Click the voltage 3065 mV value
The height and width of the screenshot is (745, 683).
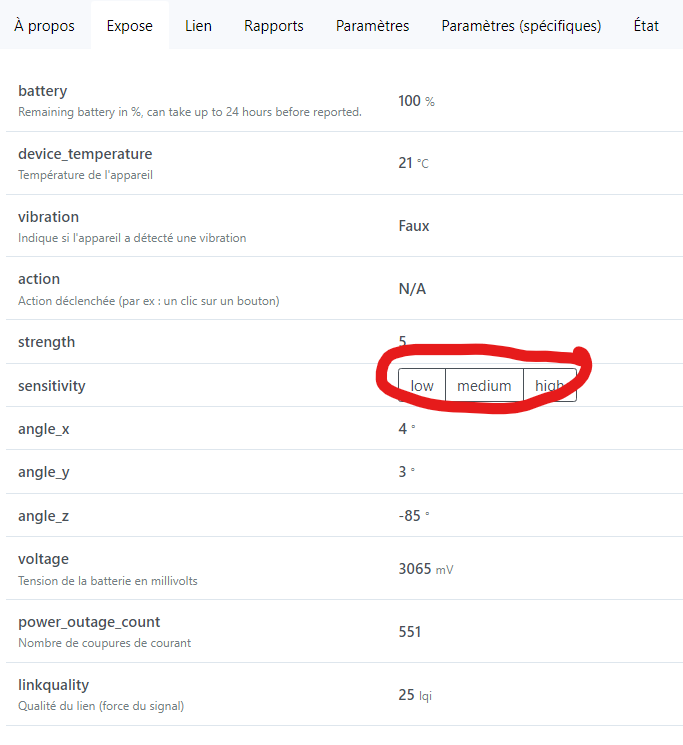(x=426, y=569)
